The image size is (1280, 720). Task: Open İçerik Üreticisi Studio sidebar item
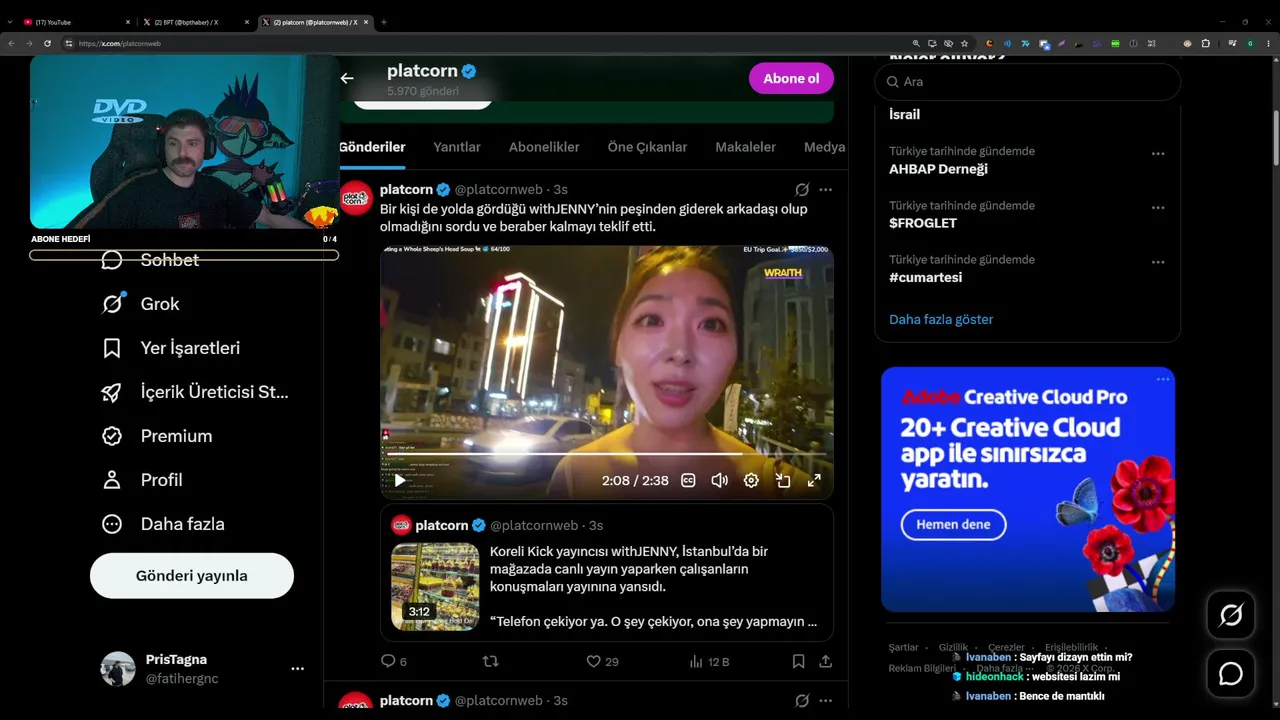click(x=195, y=392)
